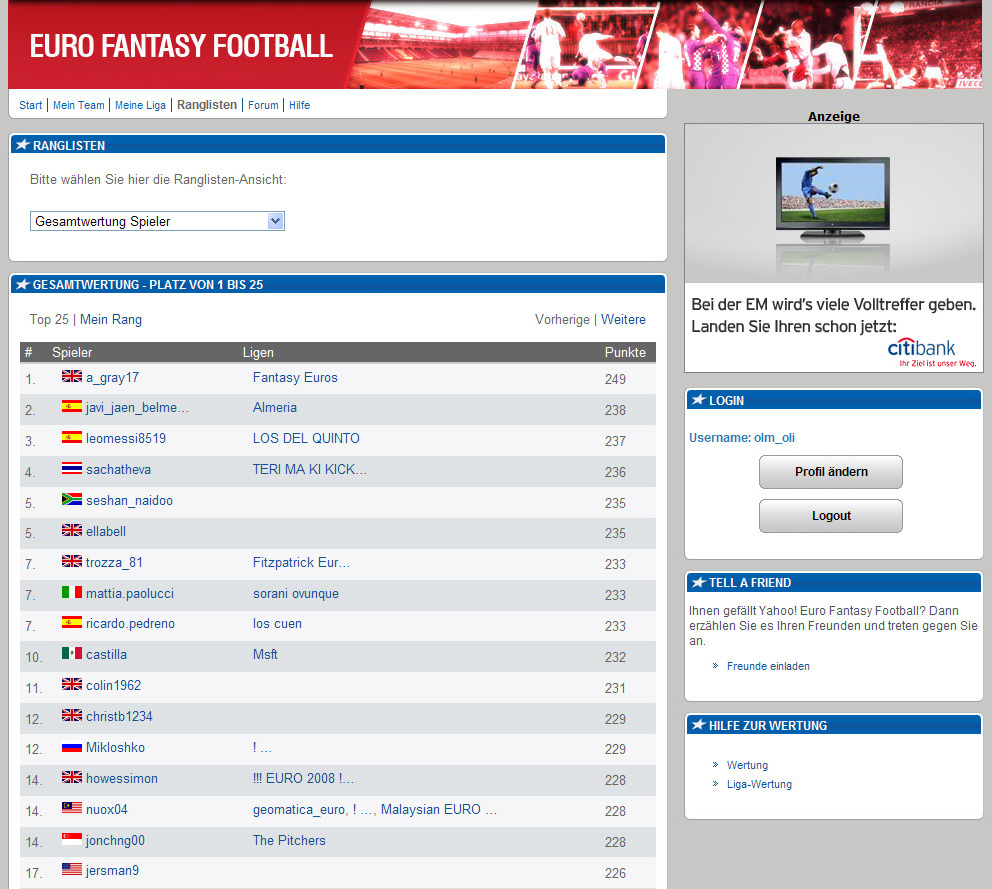This screenshot has width=992, height=889.
Task: Open the Freunde einladen link
Action: (x=768, y=666)
